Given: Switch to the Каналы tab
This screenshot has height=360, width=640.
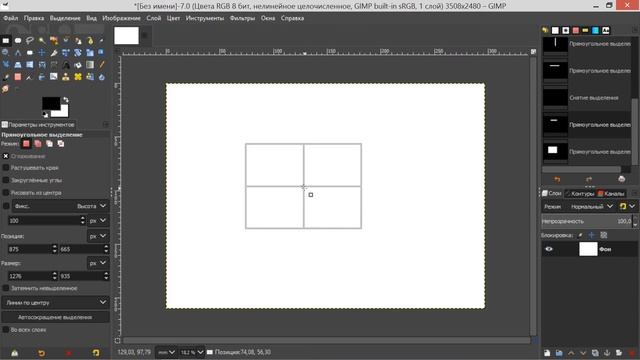Looking at the screenshot, I should tap(611, 193).
